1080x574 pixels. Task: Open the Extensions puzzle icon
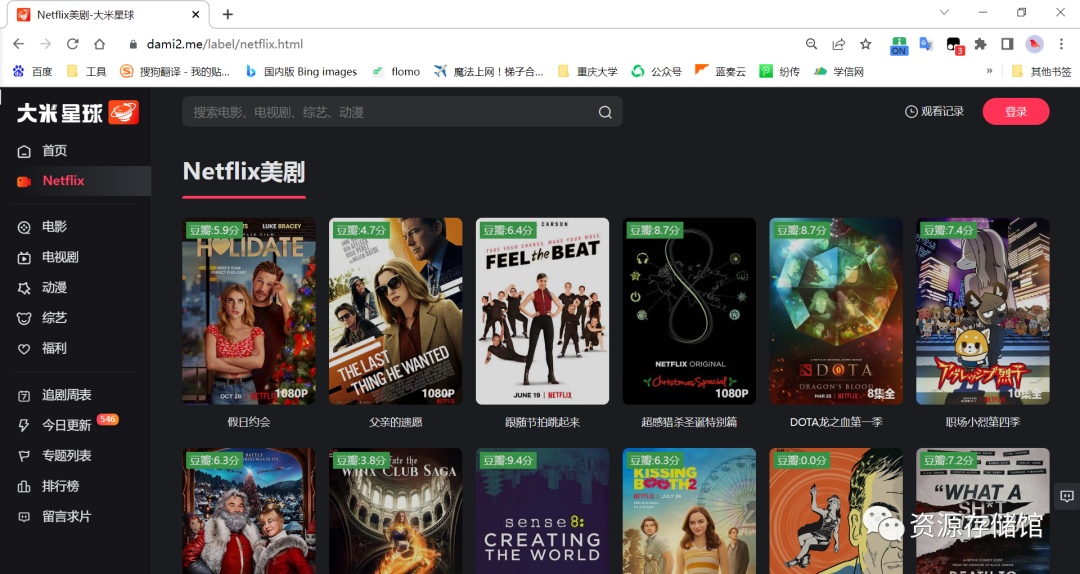[x=980, y=44]
